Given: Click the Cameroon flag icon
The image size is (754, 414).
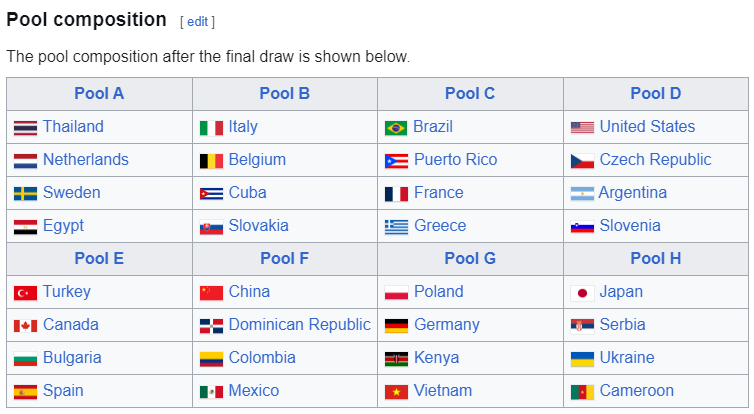Looking at the screenshot, I should pos(582,392).
